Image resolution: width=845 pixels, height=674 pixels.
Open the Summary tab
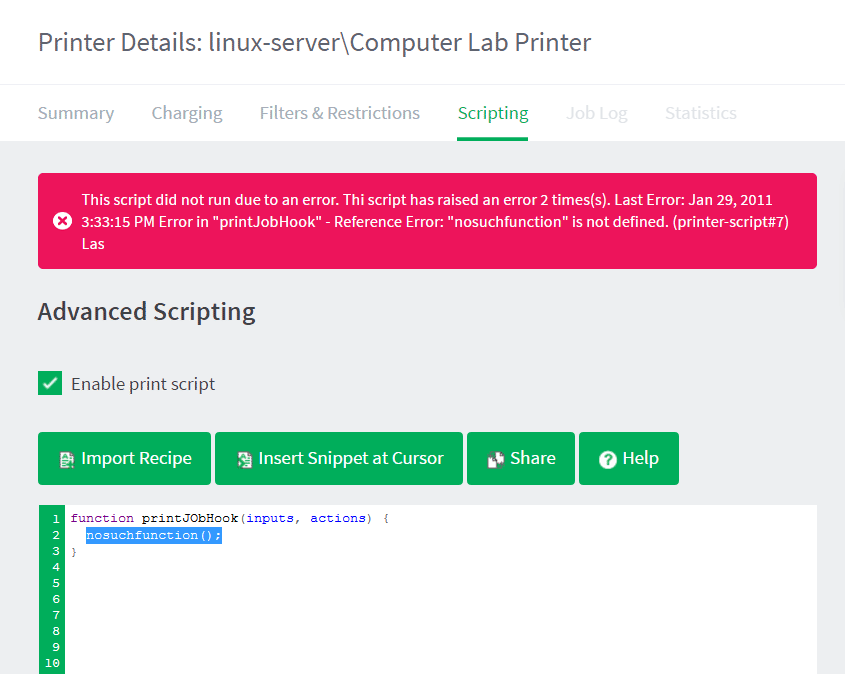coord(76,113)
